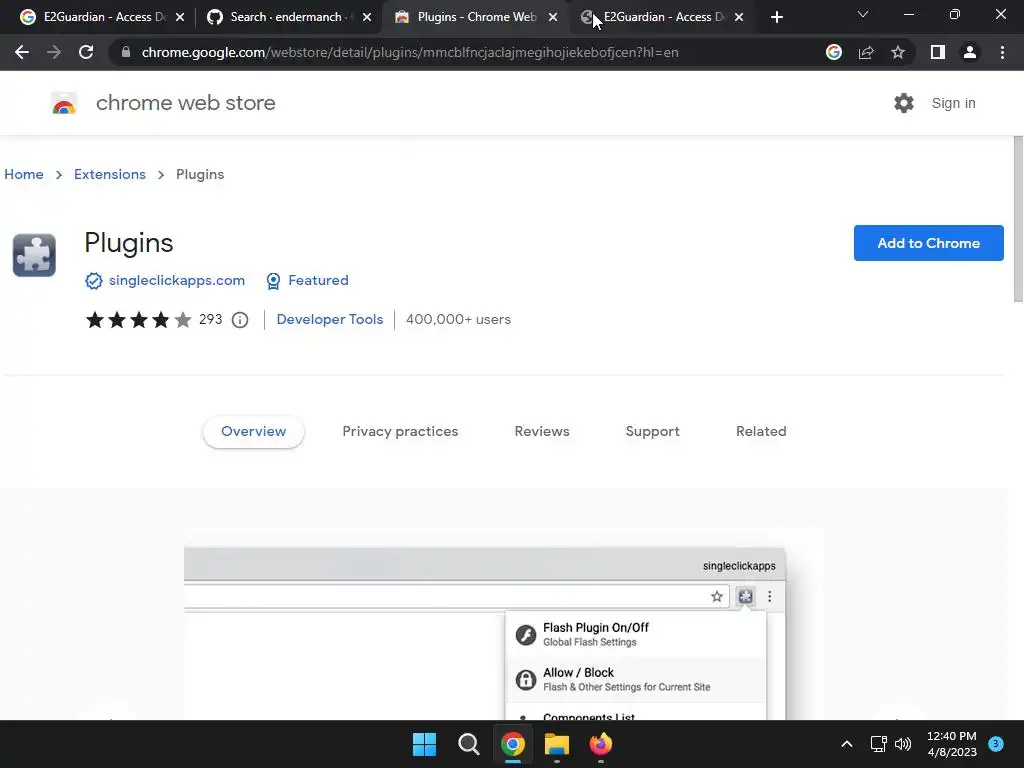Open Firefox from taskbar
Image resolution: width=1024 pixels, height=768 pixels.
click(601, 744)
